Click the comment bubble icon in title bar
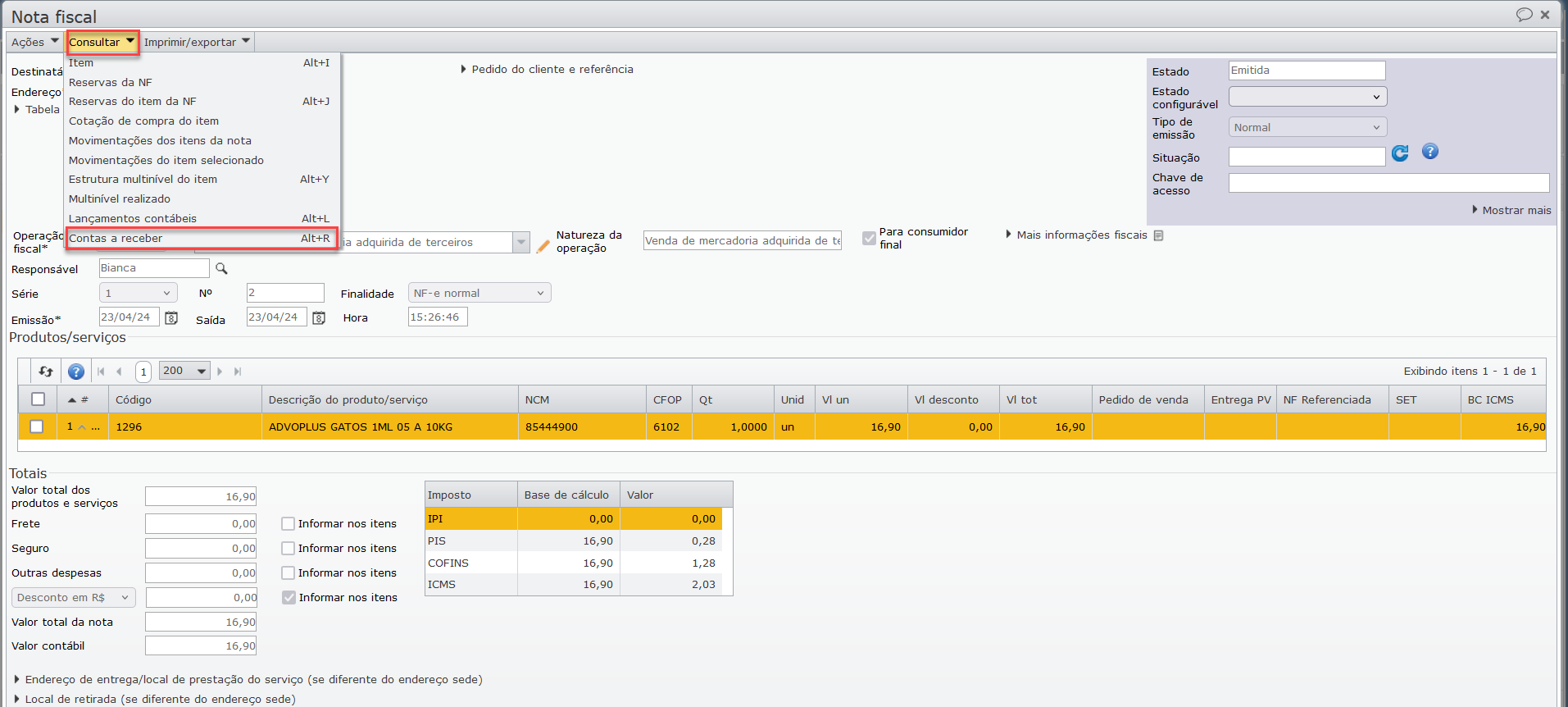The image size is (1568, 707). [x=1524, y=15]
